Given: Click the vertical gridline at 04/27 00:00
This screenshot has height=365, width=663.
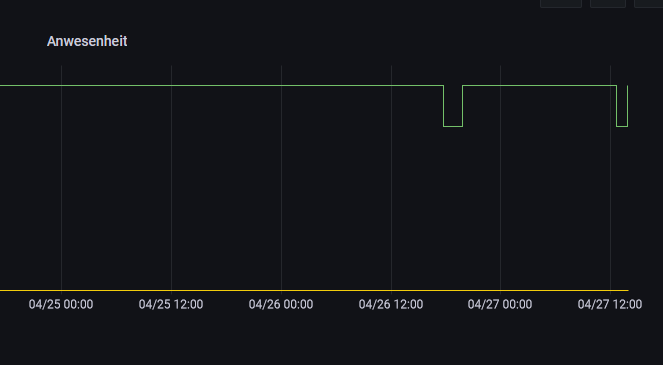Looking at the screenshot, I should 501,178.
